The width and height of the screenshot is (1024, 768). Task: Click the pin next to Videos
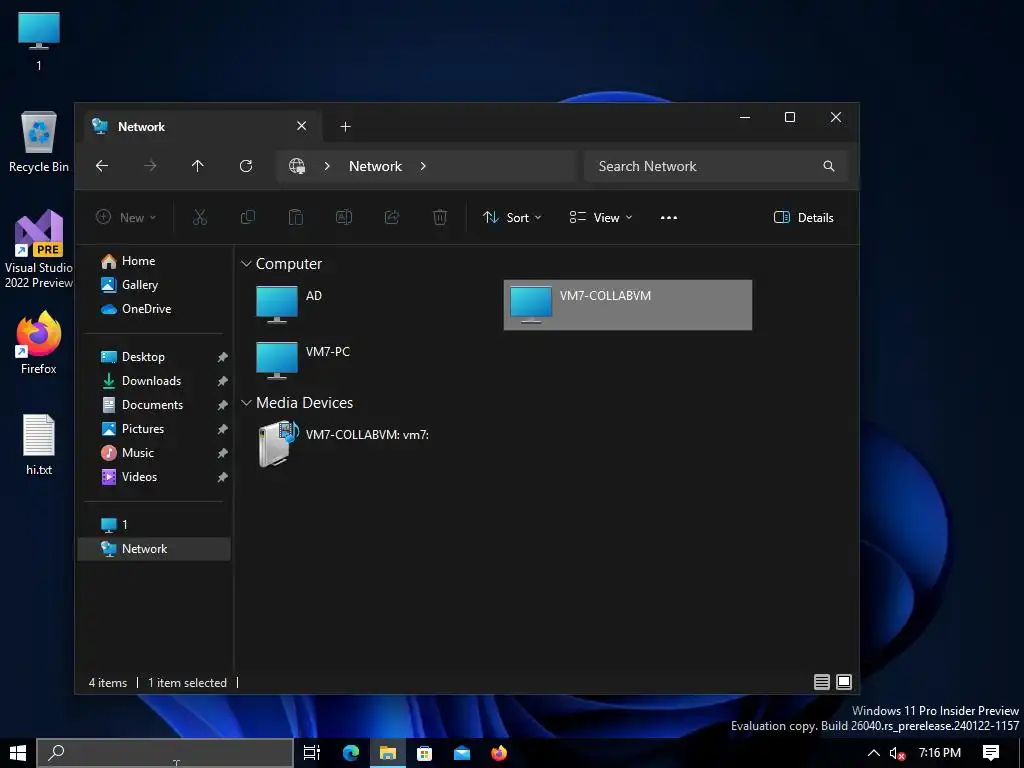(223, 477)
